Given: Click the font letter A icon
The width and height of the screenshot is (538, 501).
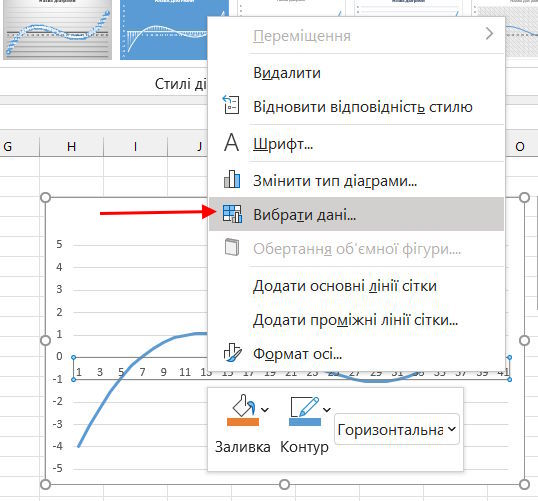Looking at the screenshot, I should tap(232, 142).
